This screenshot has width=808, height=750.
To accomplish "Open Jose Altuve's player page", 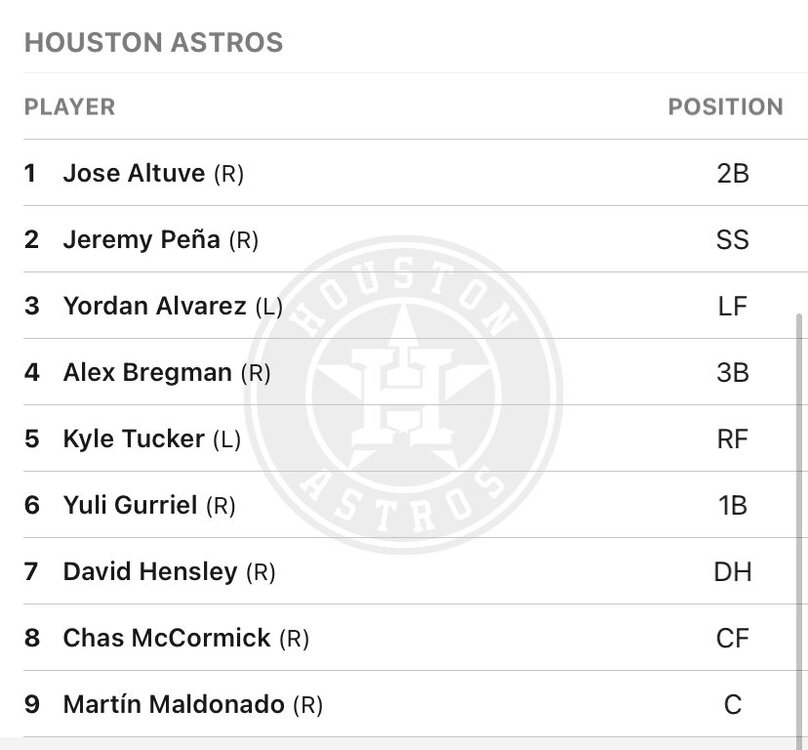I will coord(133,173).
